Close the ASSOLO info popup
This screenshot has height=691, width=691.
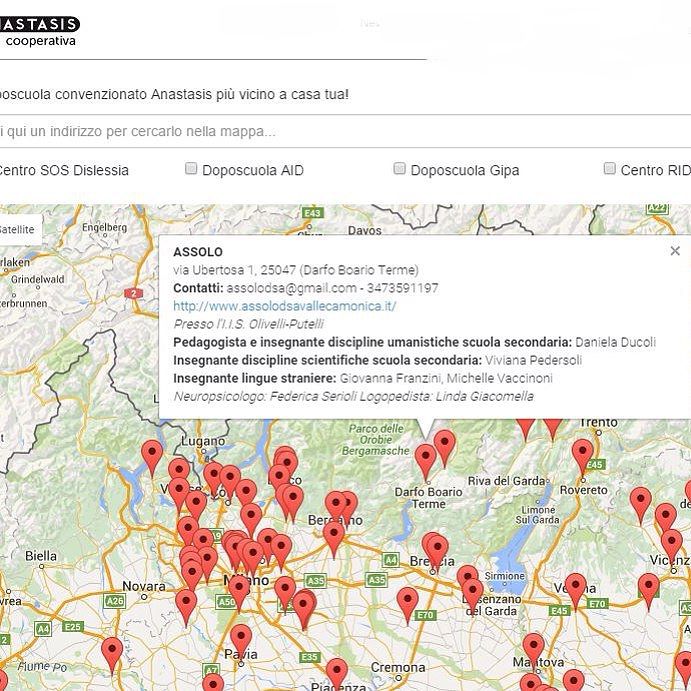pos(674,251)
